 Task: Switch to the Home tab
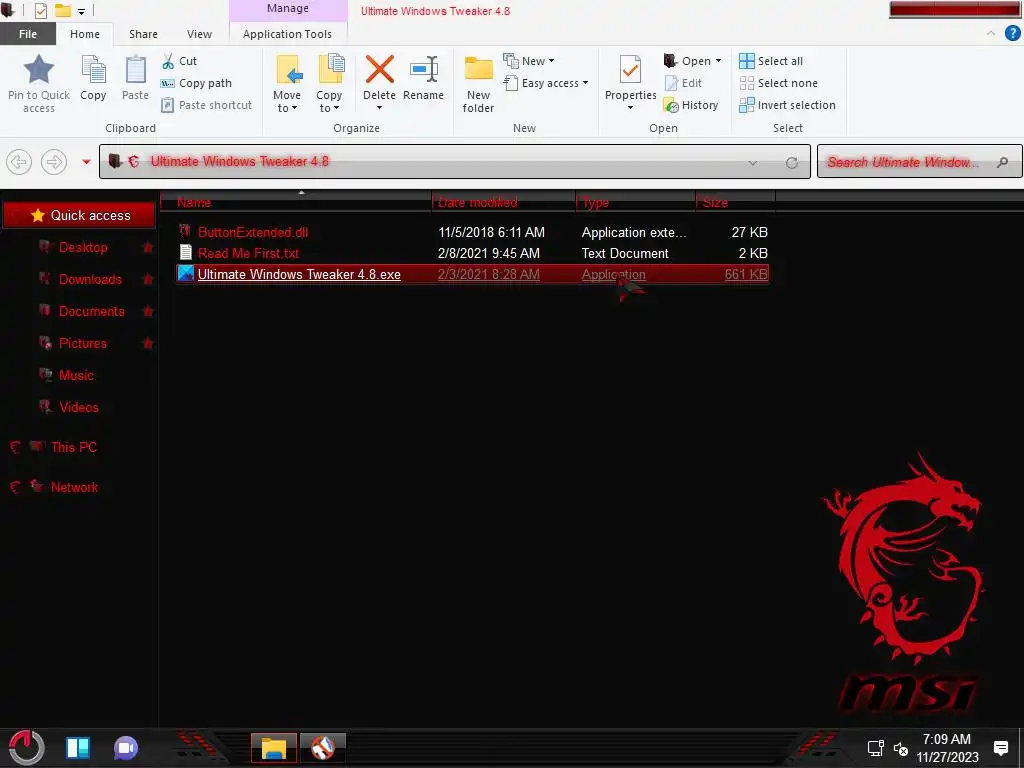pos(85,34)
